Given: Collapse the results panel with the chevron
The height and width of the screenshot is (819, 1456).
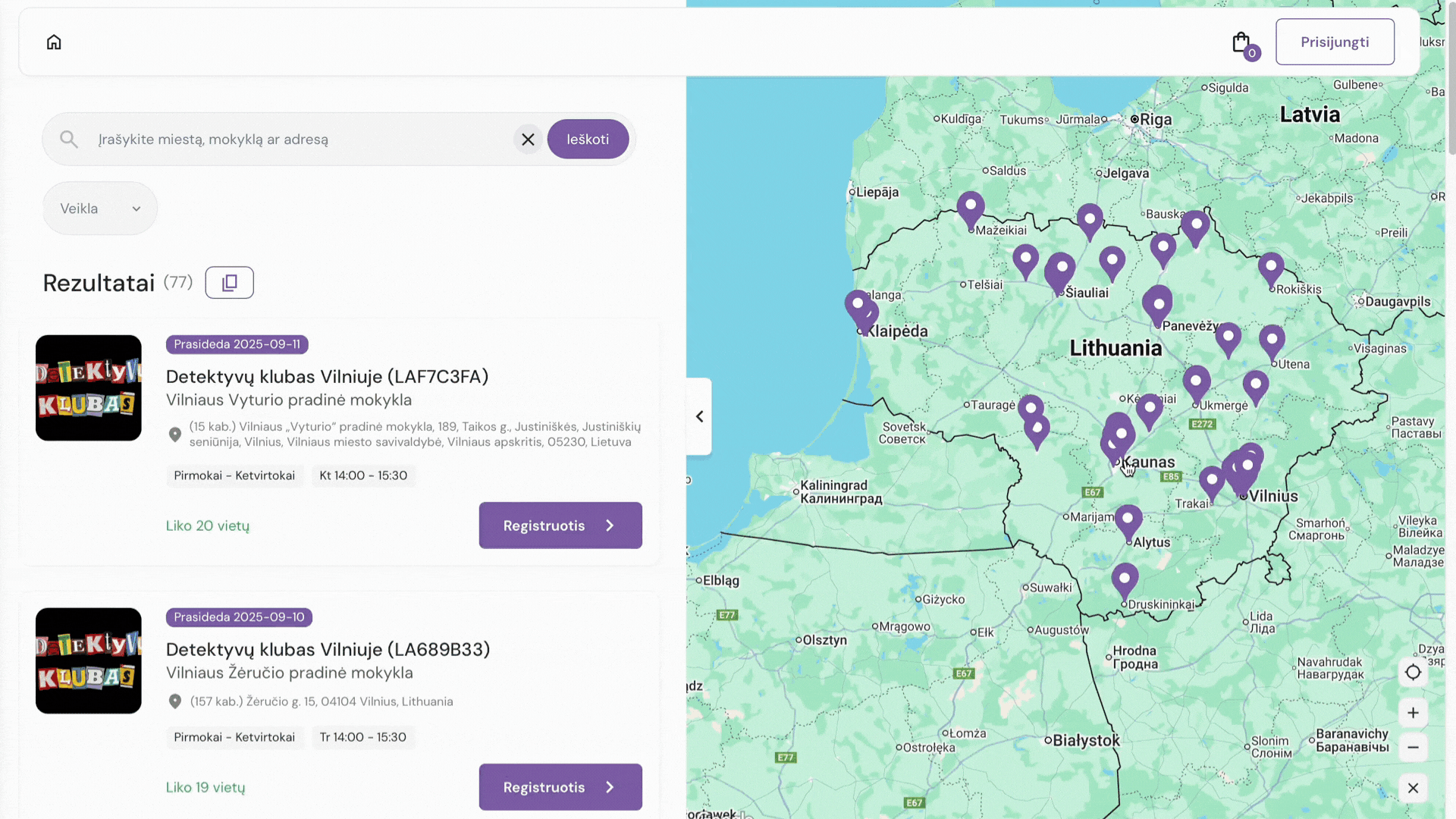Looking at the screenshot, I should [x=698, y=416].
